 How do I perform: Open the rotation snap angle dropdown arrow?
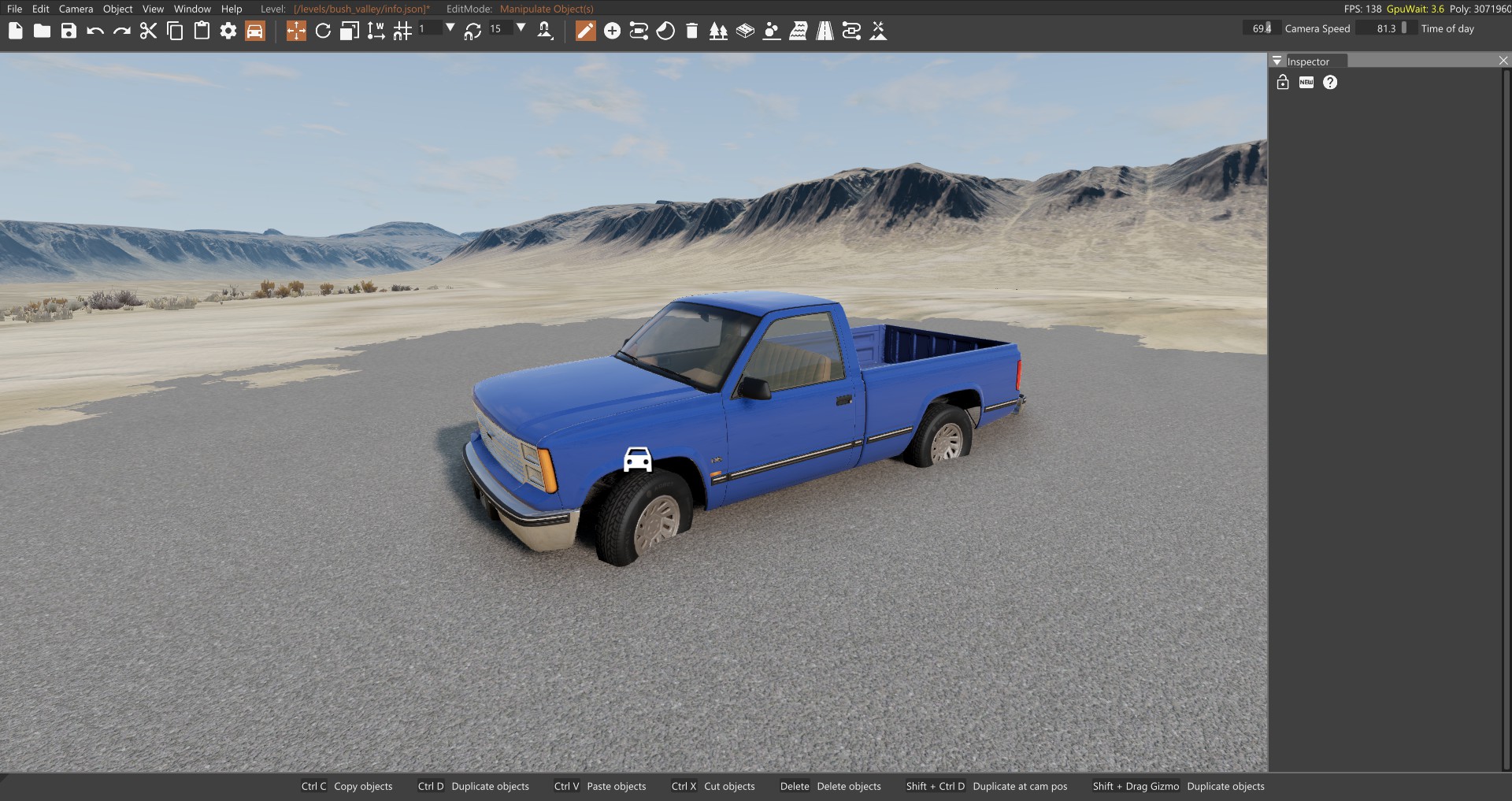(x=521, y=28)
